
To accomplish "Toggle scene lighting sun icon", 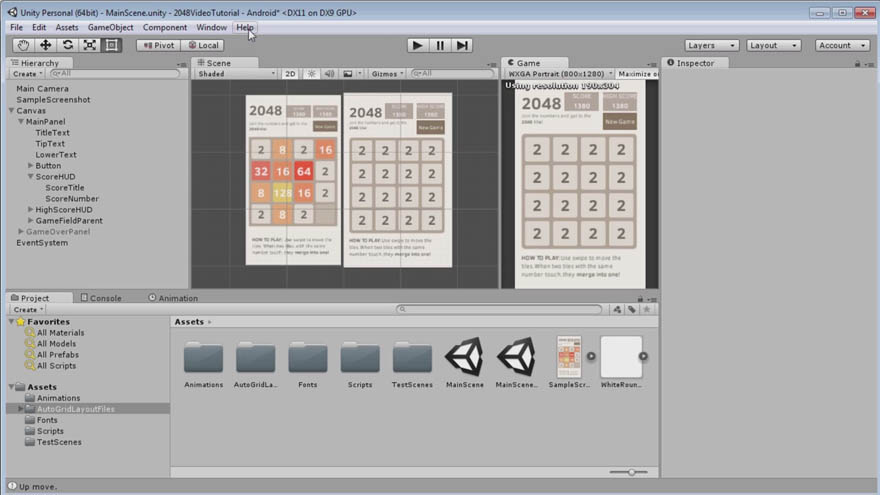I will tap(311, 74).
